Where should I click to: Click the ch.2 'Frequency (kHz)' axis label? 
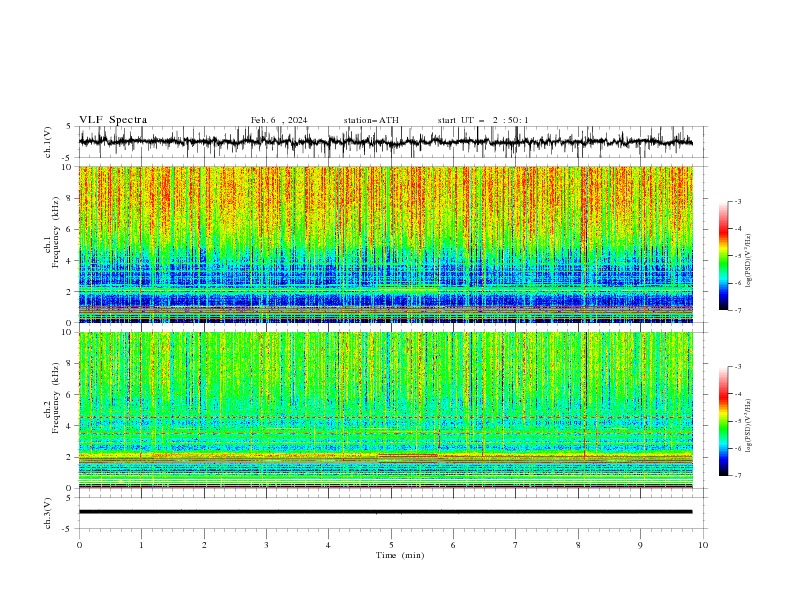(x=56, y=398)
